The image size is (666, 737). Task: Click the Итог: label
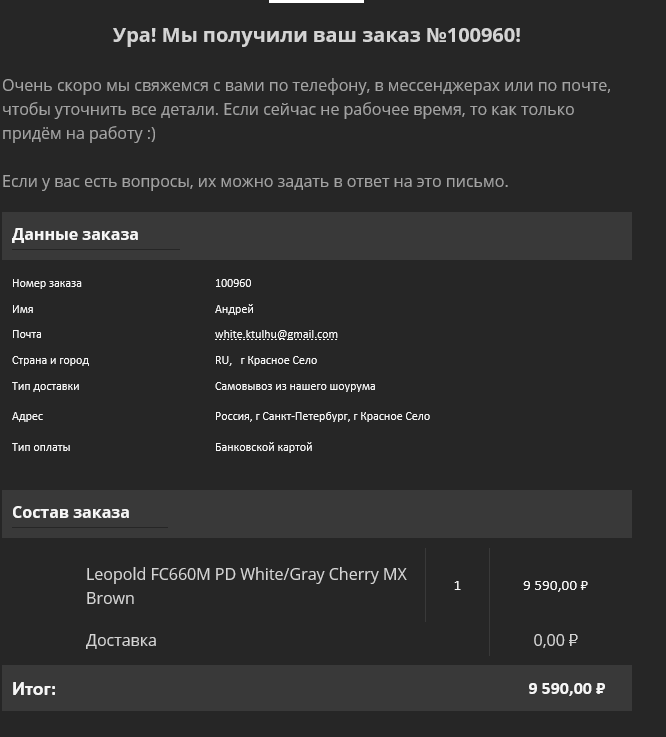tap(34, 689)
